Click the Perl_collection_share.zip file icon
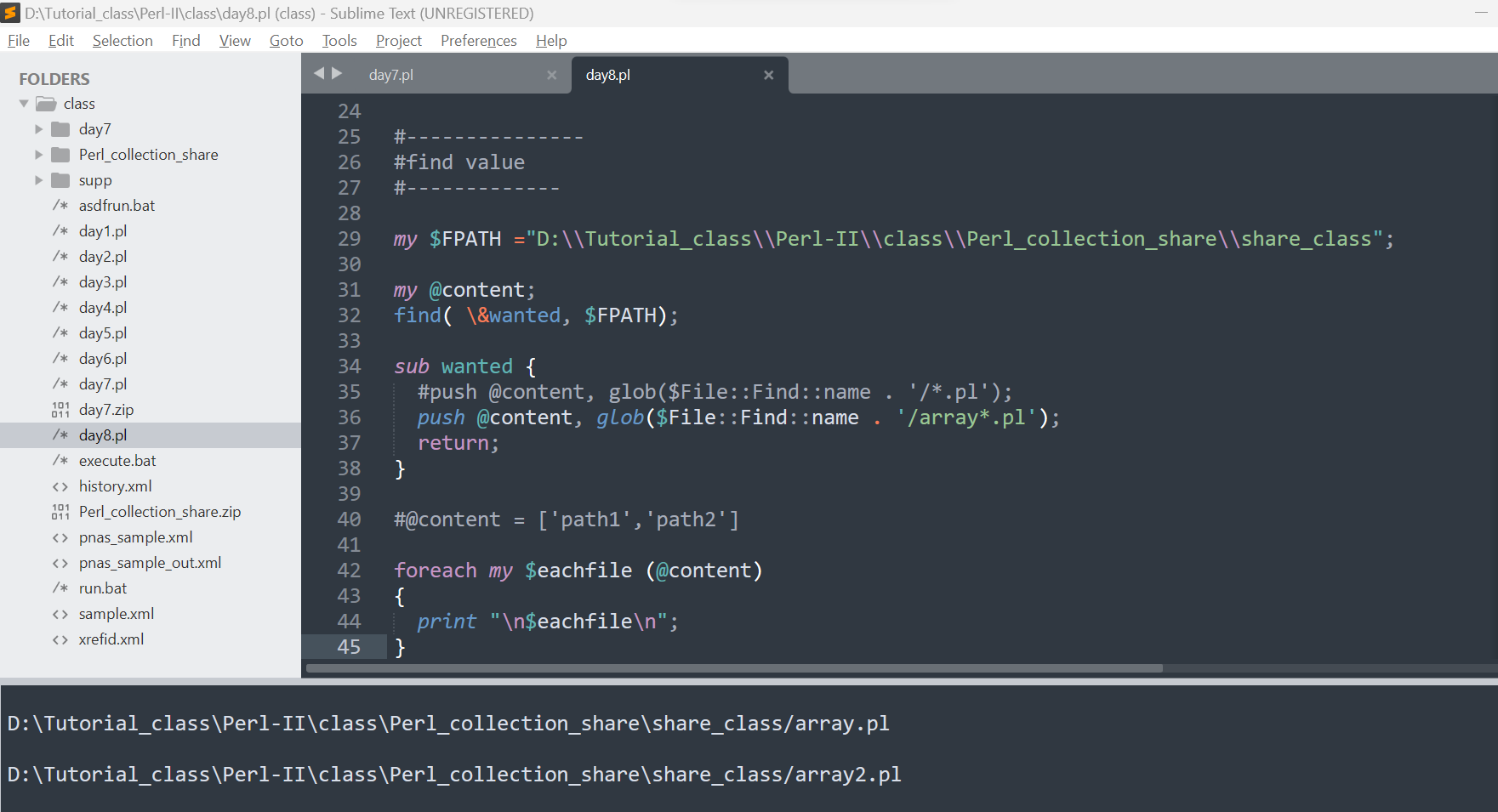The image size is (1498, 812). pos(60,512)
